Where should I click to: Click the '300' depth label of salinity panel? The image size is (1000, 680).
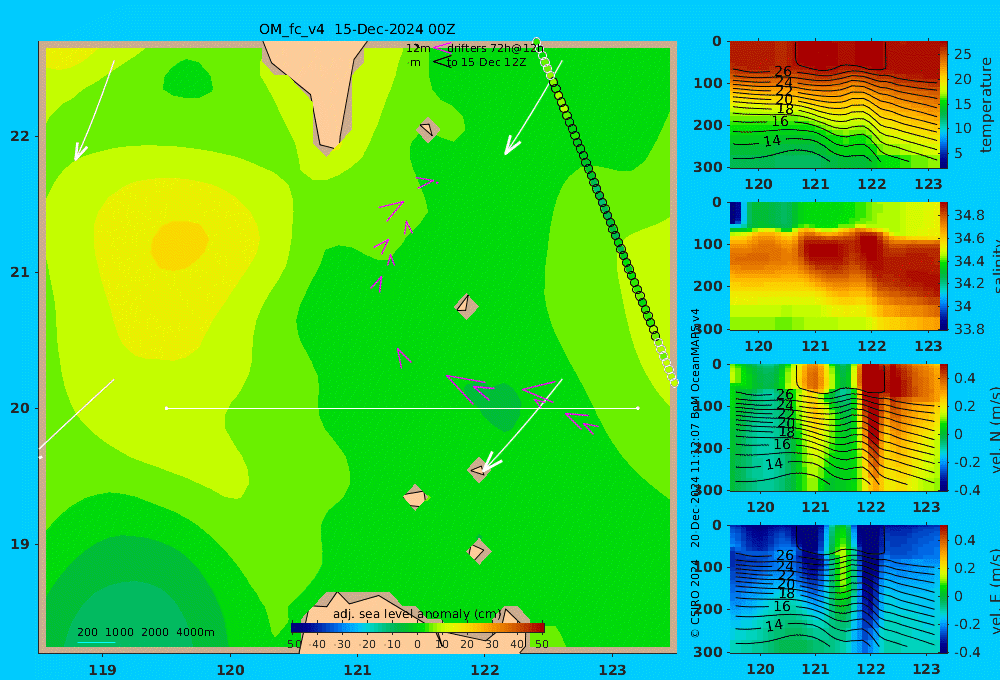(708, 329)
